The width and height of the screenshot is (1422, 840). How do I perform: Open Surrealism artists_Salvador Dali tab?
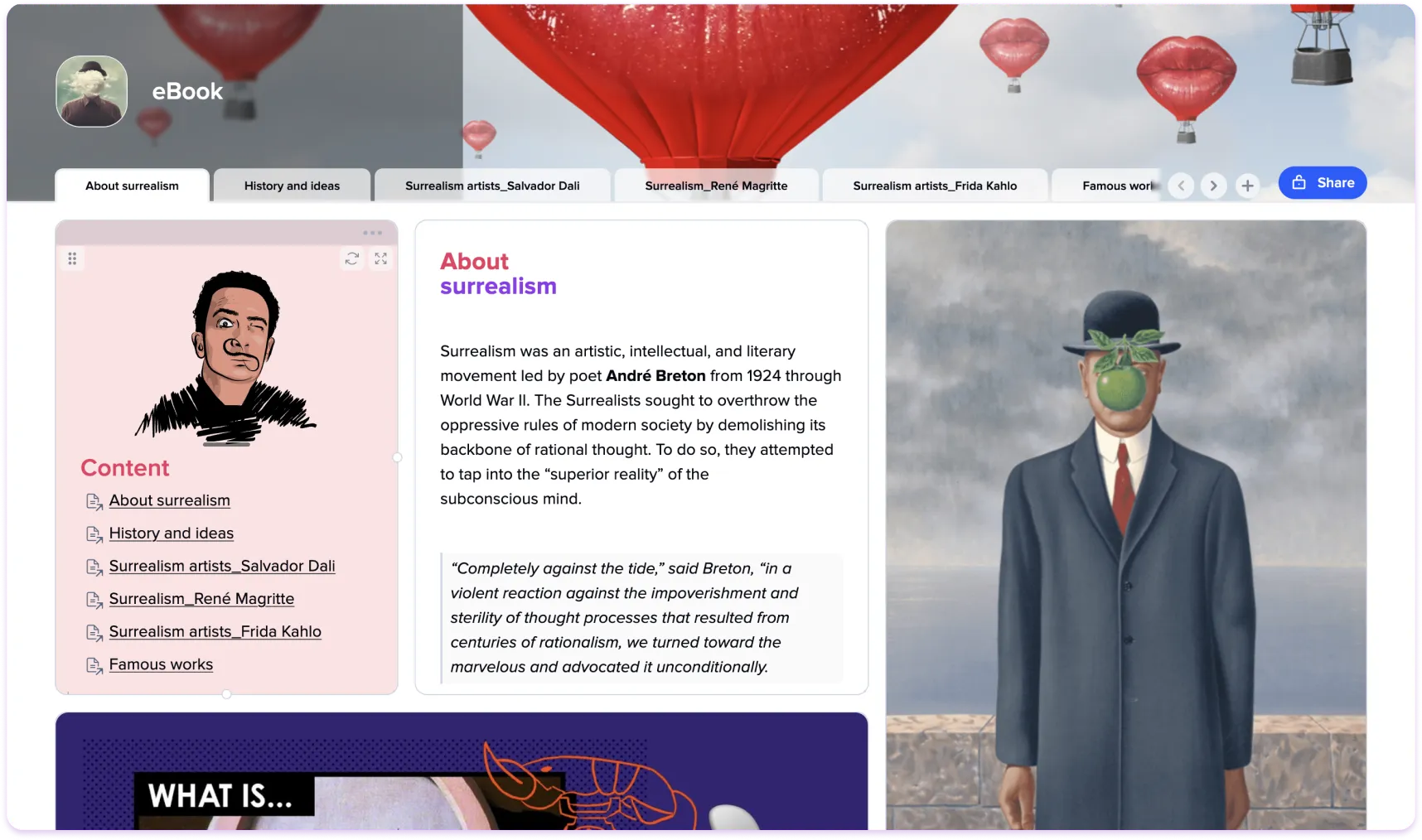[492, 186]
